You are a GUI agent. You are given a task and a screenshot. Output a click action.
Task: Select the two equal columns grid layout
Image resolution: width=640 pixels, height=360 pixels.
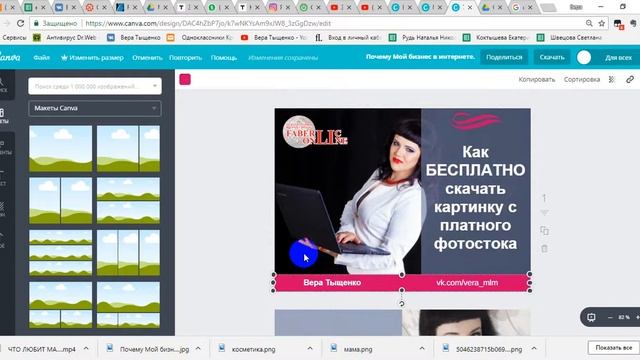61,200
